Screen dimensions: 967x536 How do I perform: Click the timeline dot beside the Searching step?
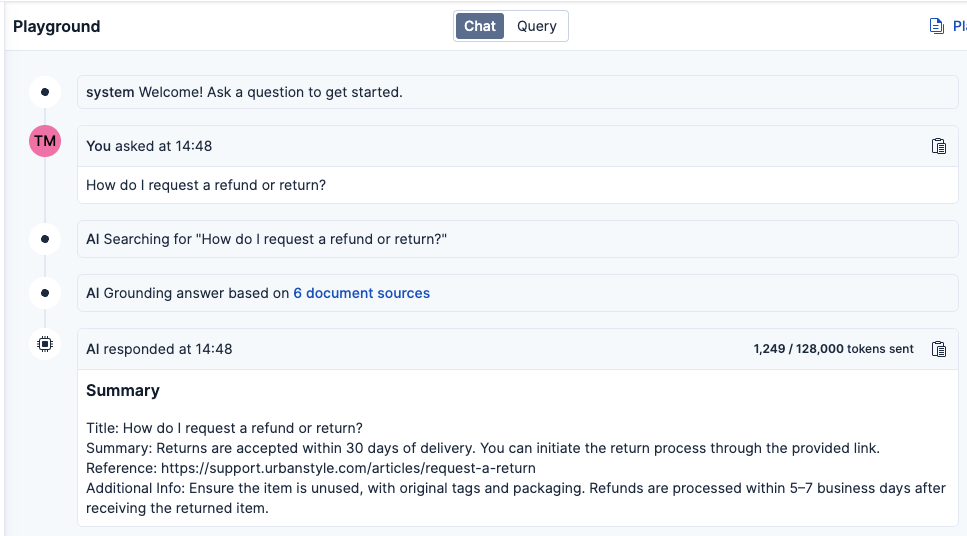pyautogui.click(x=45, y=239)
